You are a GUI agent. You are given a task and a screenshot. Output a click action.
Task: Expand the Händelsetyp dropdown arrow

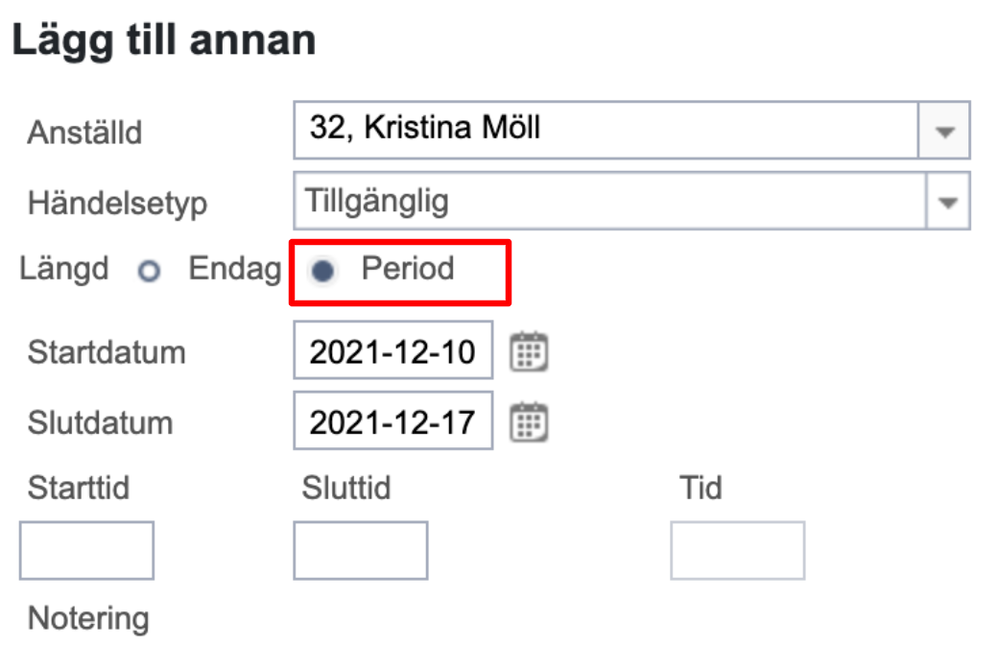coord(948,202)
